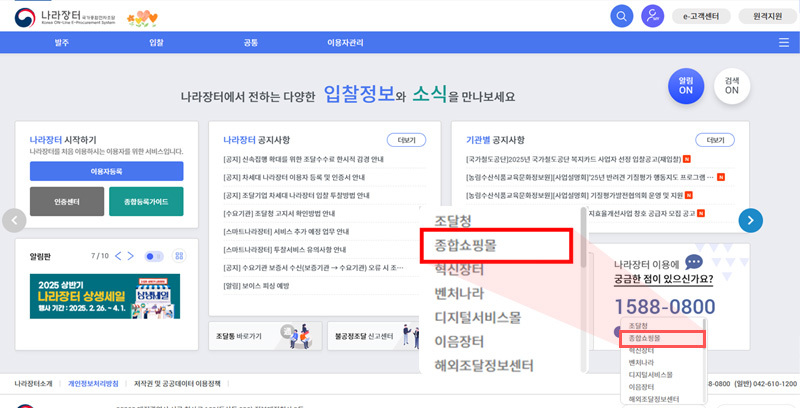Open the 발주 menu
This screenshot has width=800, height=408.
62,43
